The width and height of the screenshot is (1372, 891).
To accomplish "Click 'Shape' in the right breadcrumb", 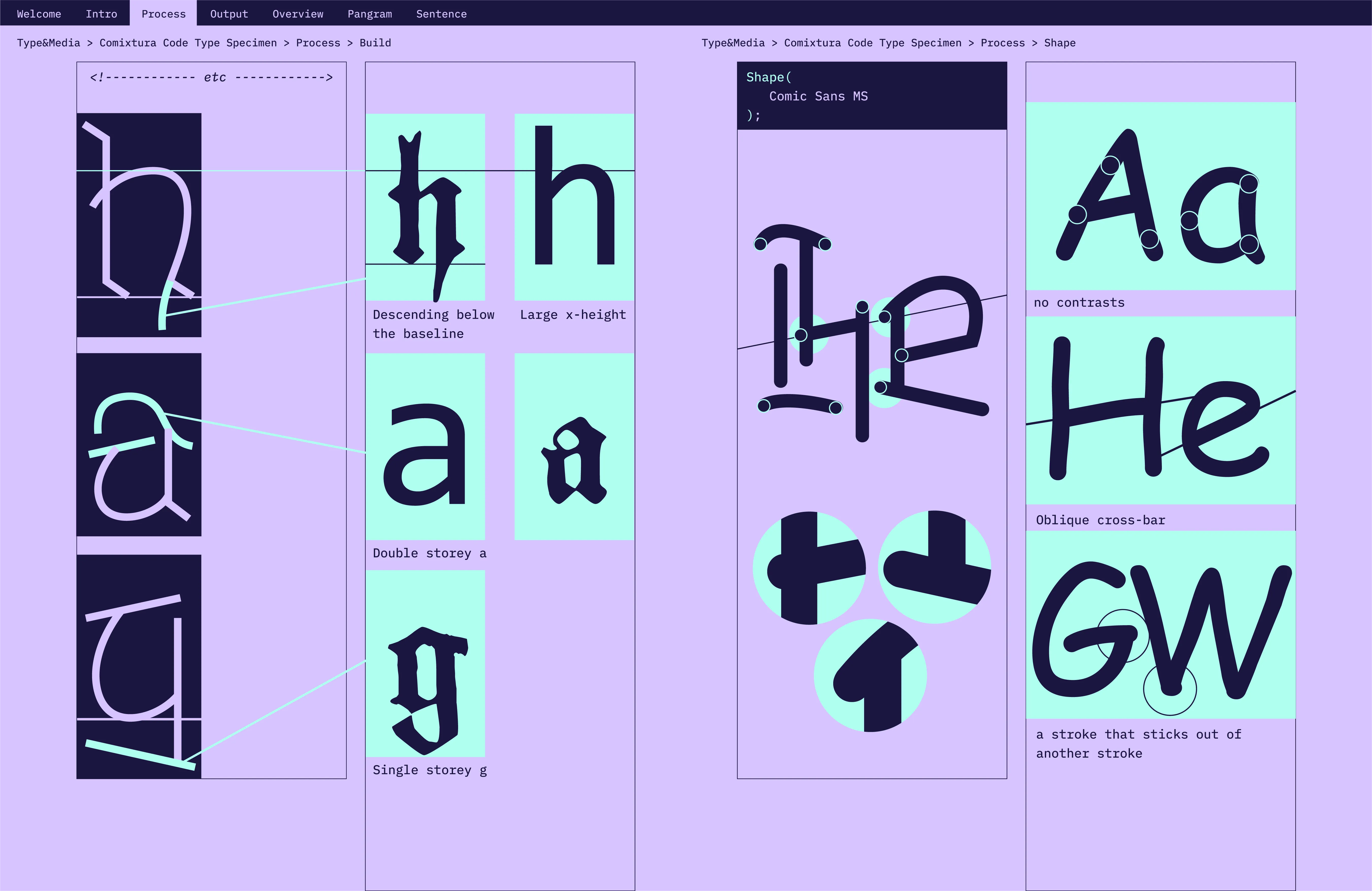I will point(1060,43).
